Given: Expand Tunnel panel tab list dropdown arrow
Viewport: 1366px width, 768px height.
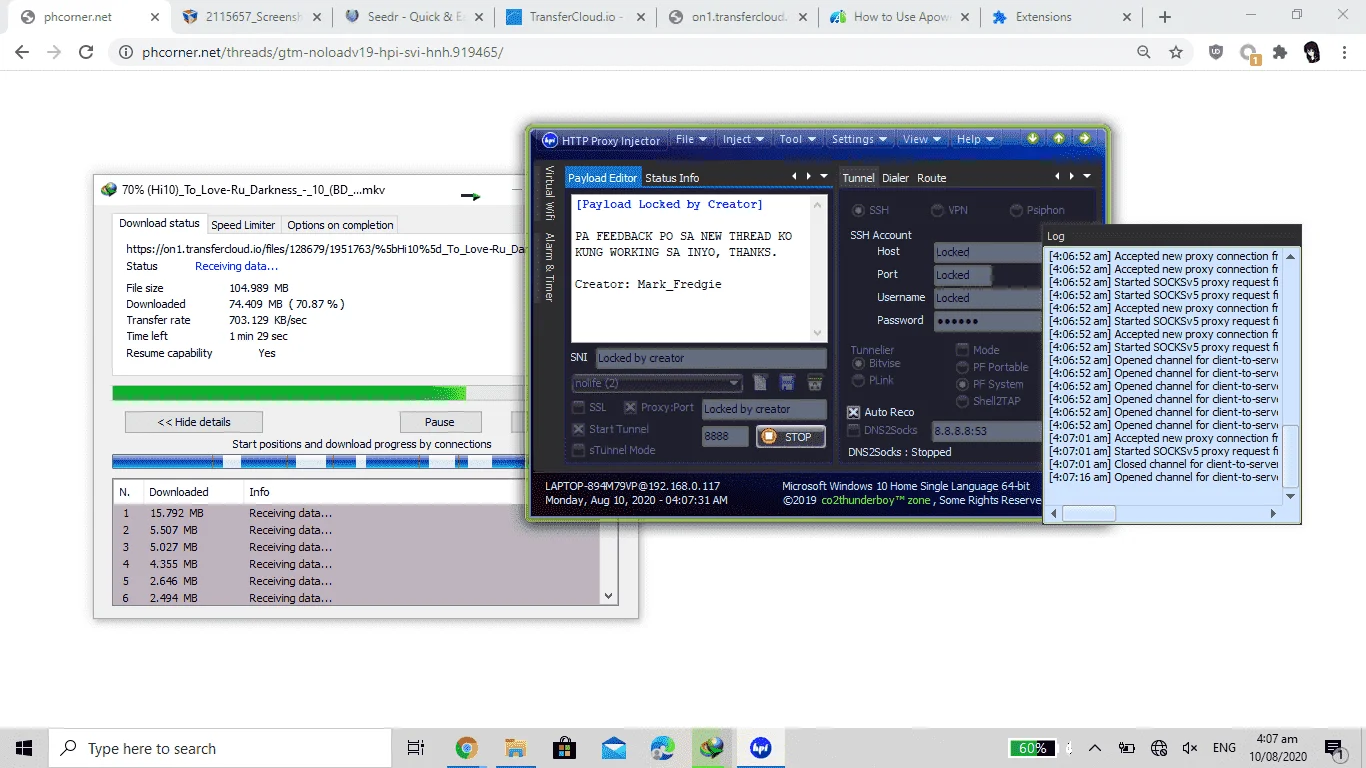Looking at the screenshot, I should point(1086,177).
